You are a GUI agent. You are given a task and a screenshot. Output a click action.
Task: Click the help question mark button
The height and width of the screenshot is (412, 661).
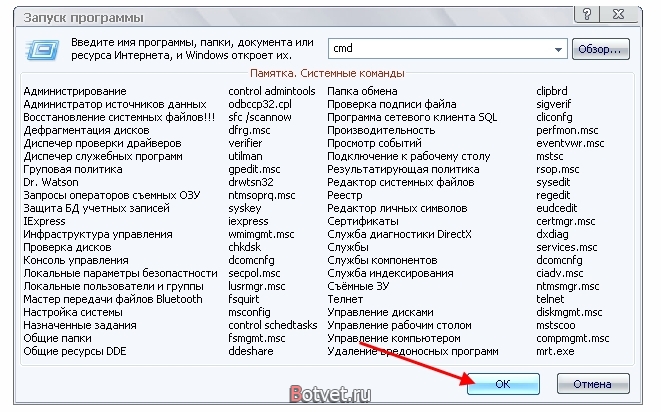tap(587, 14)
